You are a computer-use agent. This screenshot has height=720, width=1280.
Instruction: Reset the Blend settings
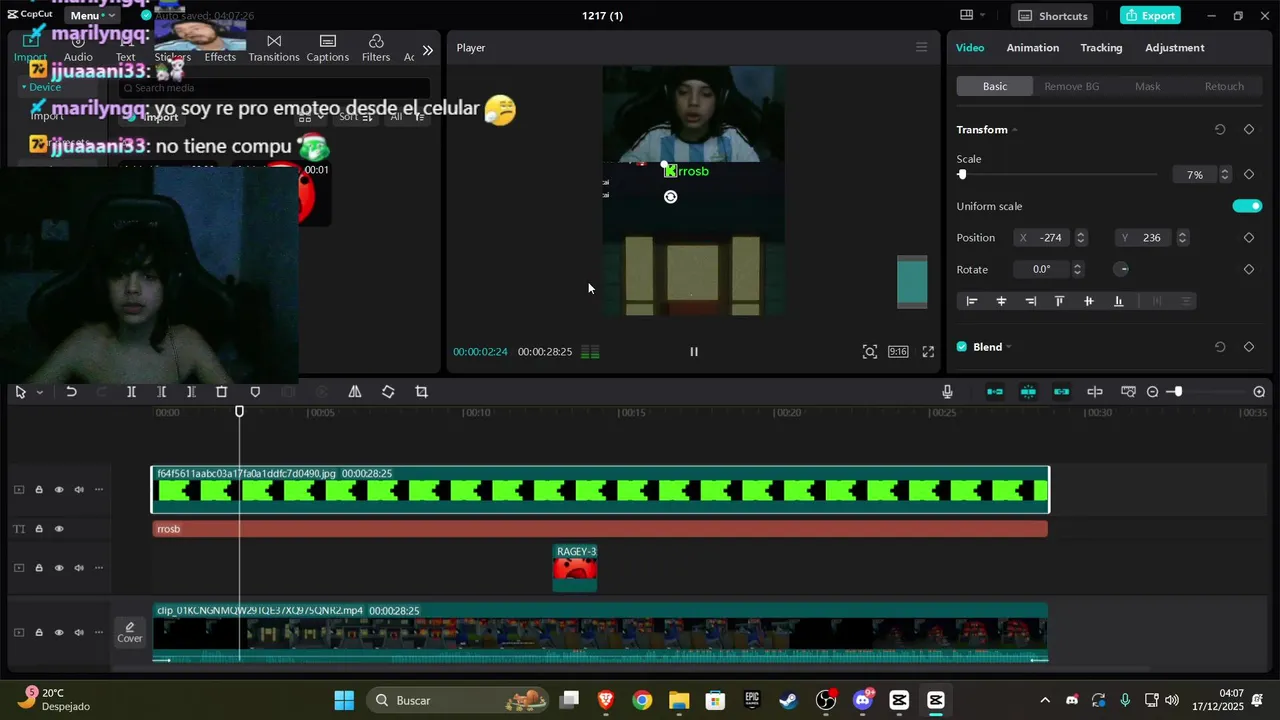click(1220, 347)
